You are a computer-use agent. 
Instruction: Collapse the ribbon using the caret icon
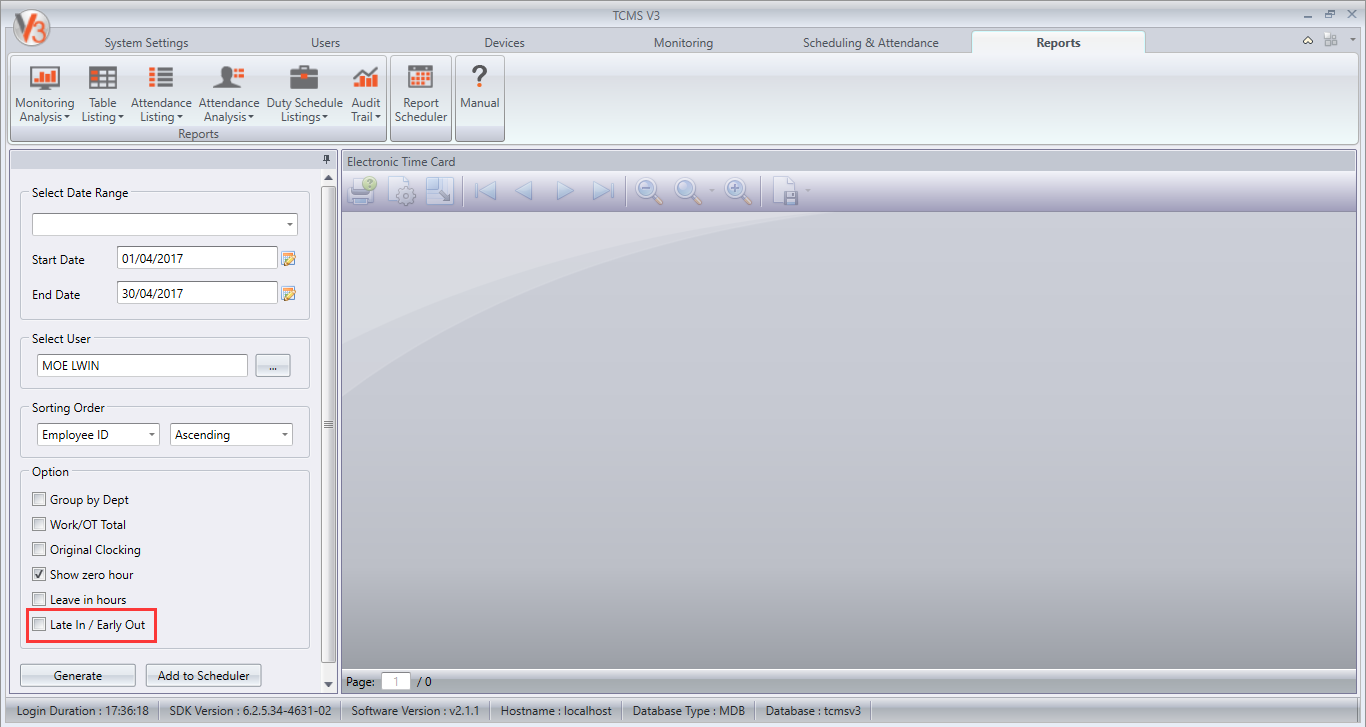point(1308,40)
